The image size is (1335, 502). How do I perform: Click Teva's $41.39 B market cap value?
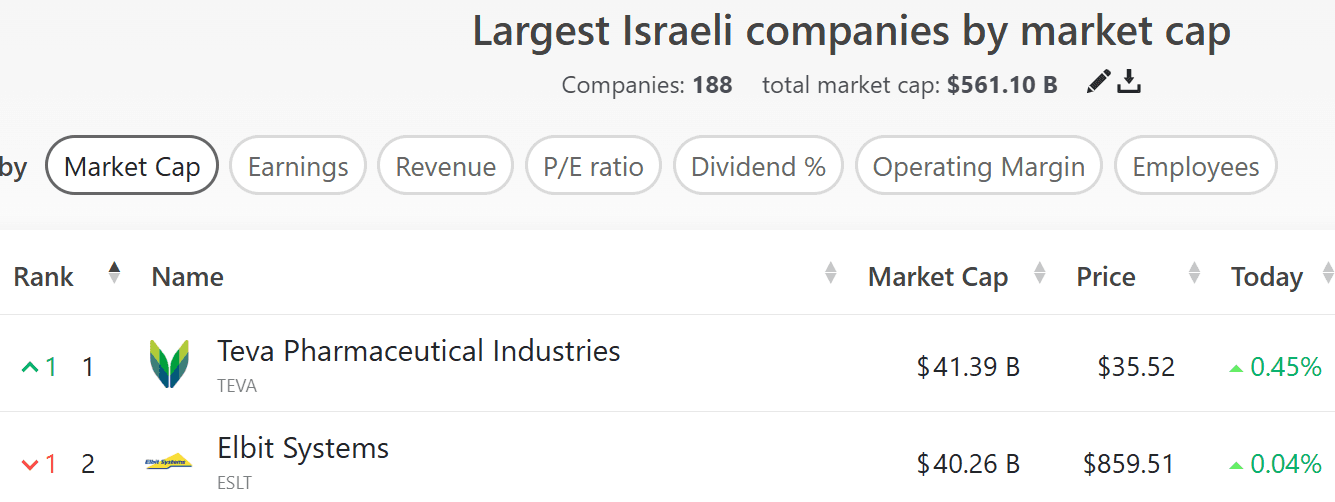point(968,367)
